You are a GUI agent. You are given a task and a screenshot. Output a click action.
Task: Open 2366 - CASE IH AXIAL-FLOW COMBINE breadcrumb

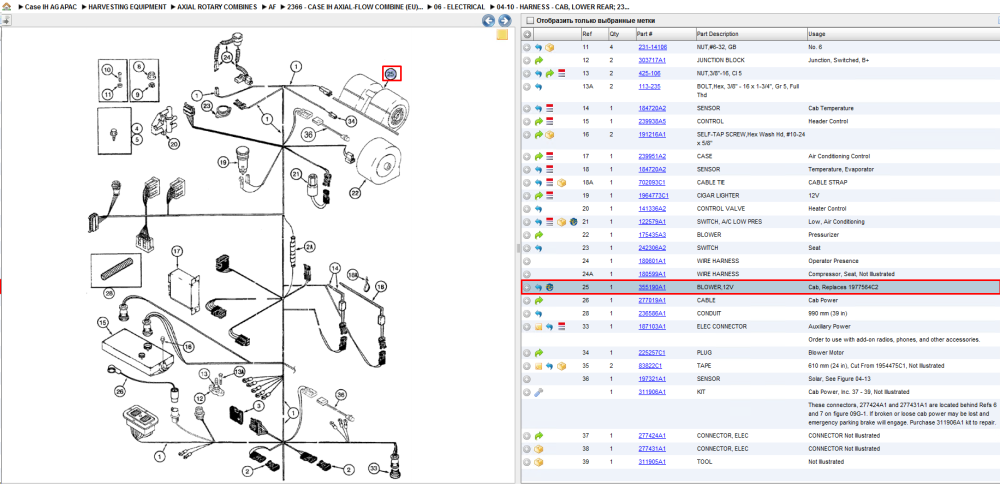click(x=356, y=6)
